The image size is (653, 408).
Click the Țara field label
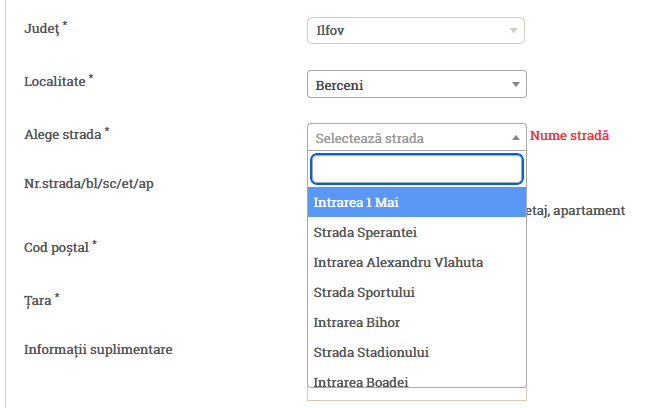(38, 299)
